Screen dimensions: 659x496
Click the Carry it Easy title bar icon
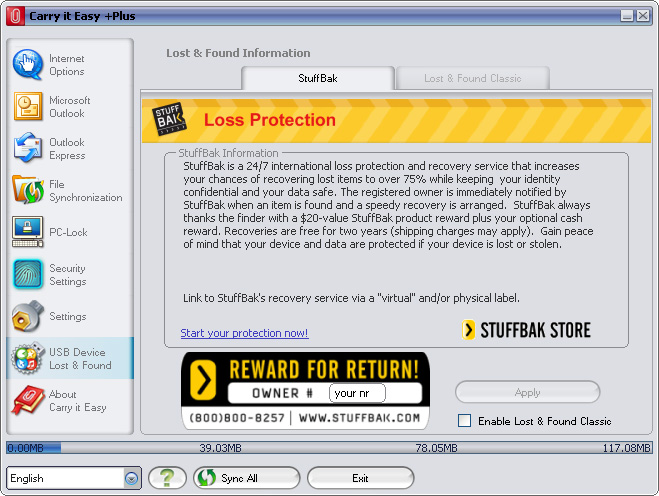(x=15, y=16)
